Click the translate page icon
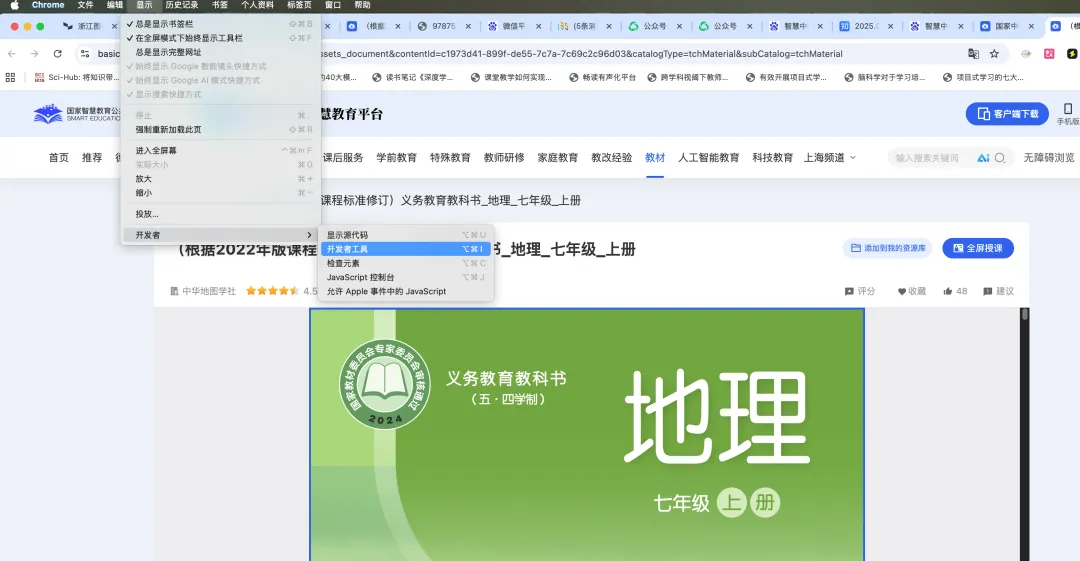This screenshot has width=1080, height=561. [x=973, y=54]
